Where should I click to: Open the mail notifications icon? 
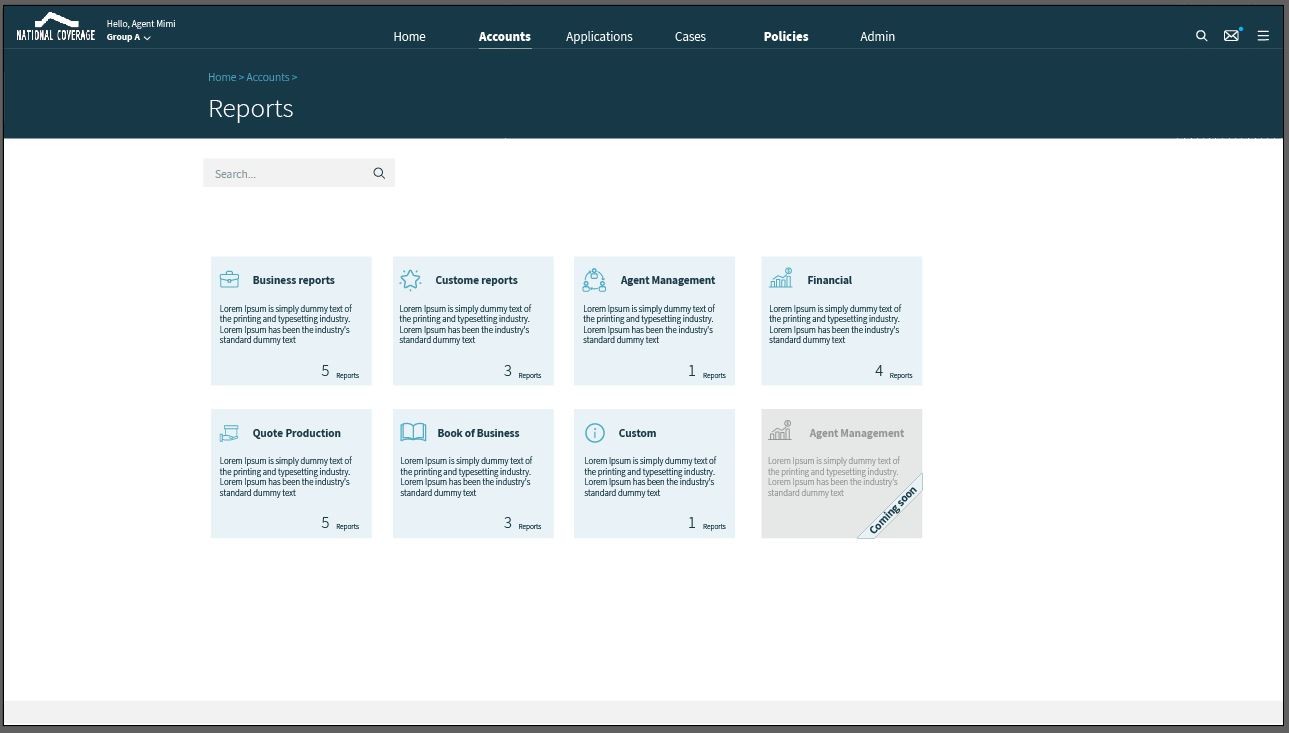[x=1232, y=35]
